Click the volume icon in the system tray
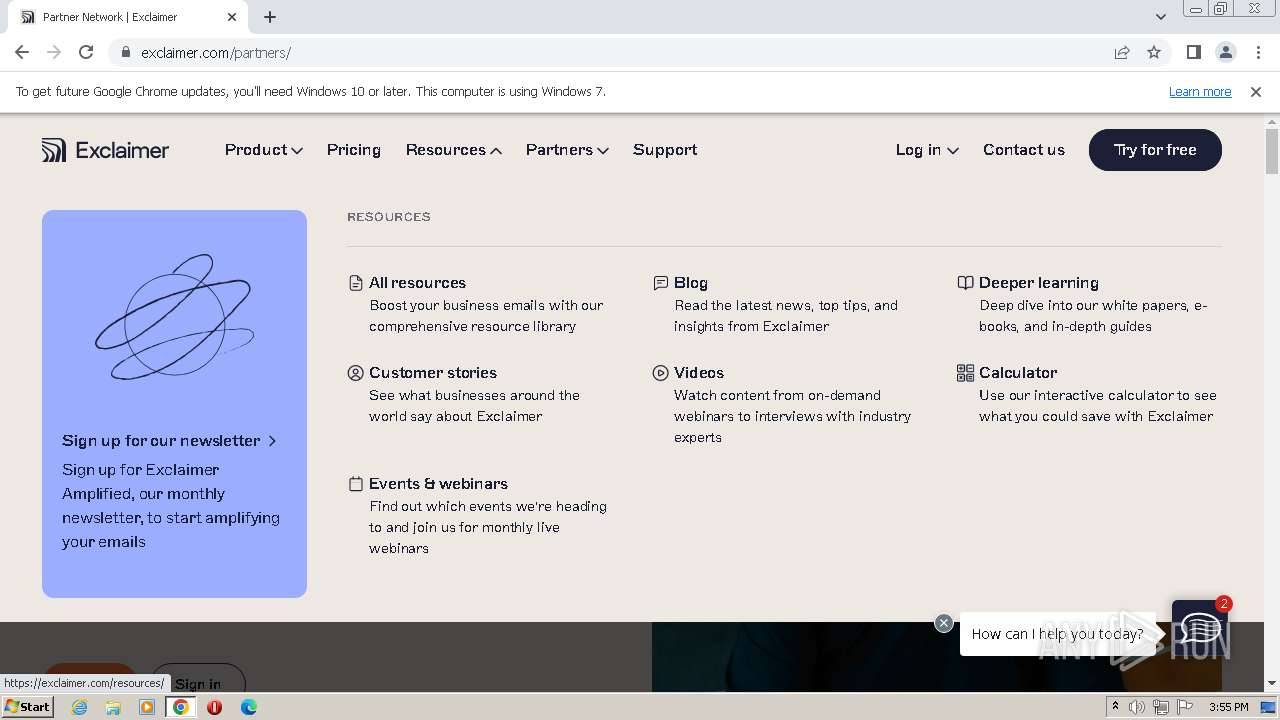 (1137, 707)
